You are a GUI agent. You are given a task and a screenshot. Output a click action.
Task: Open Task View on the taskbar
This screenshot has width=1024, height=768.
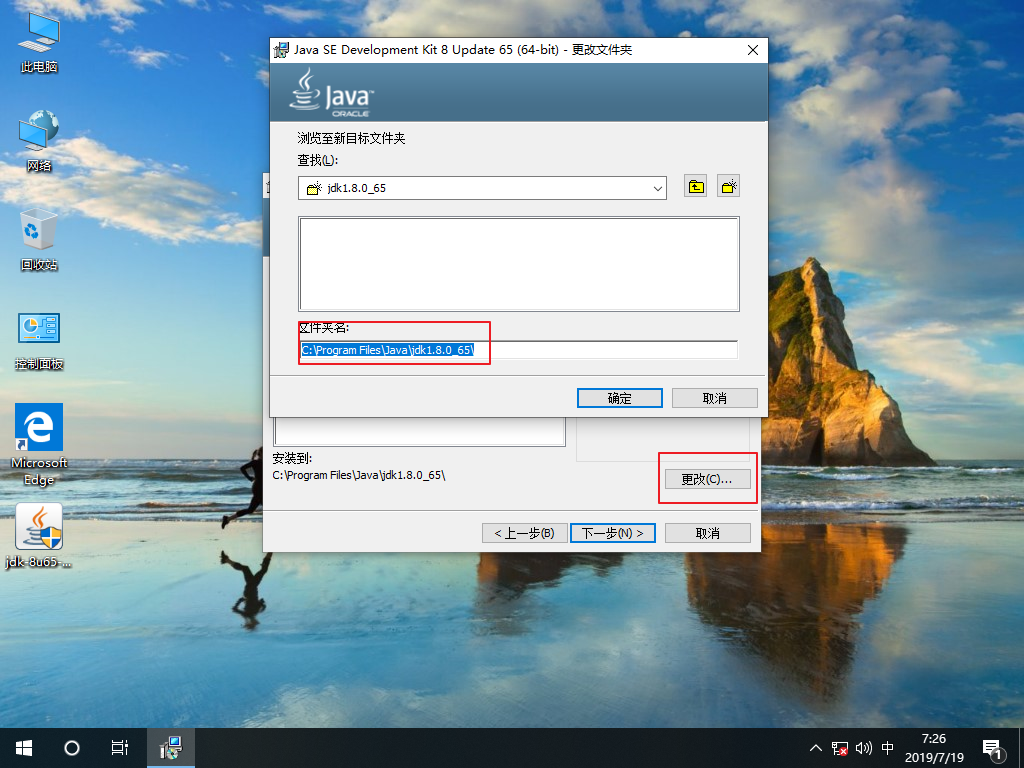[119, 747]
